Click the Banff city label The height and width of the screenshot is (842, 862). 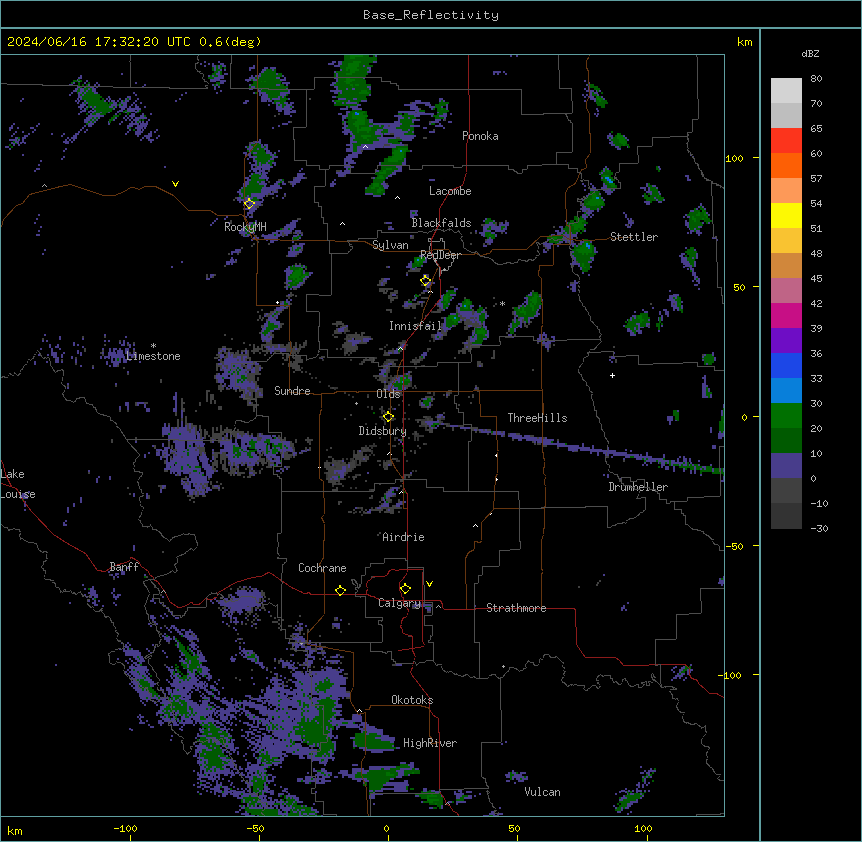pyautogui.click(x=124, y=567)
